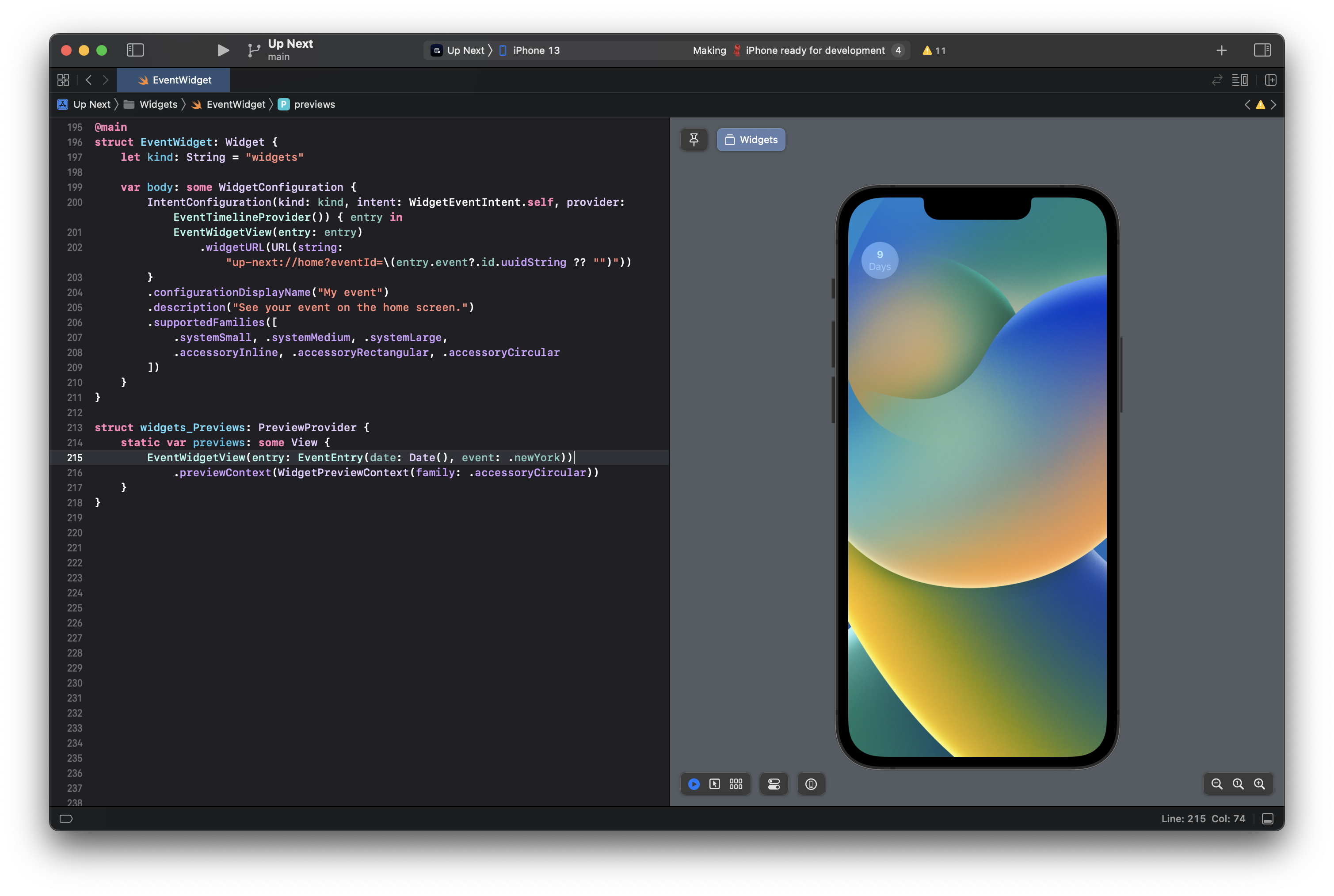1334x896 pixels.
Task: Show the 11 warnings from the toolbar
Action: click(x=934, y=50)
